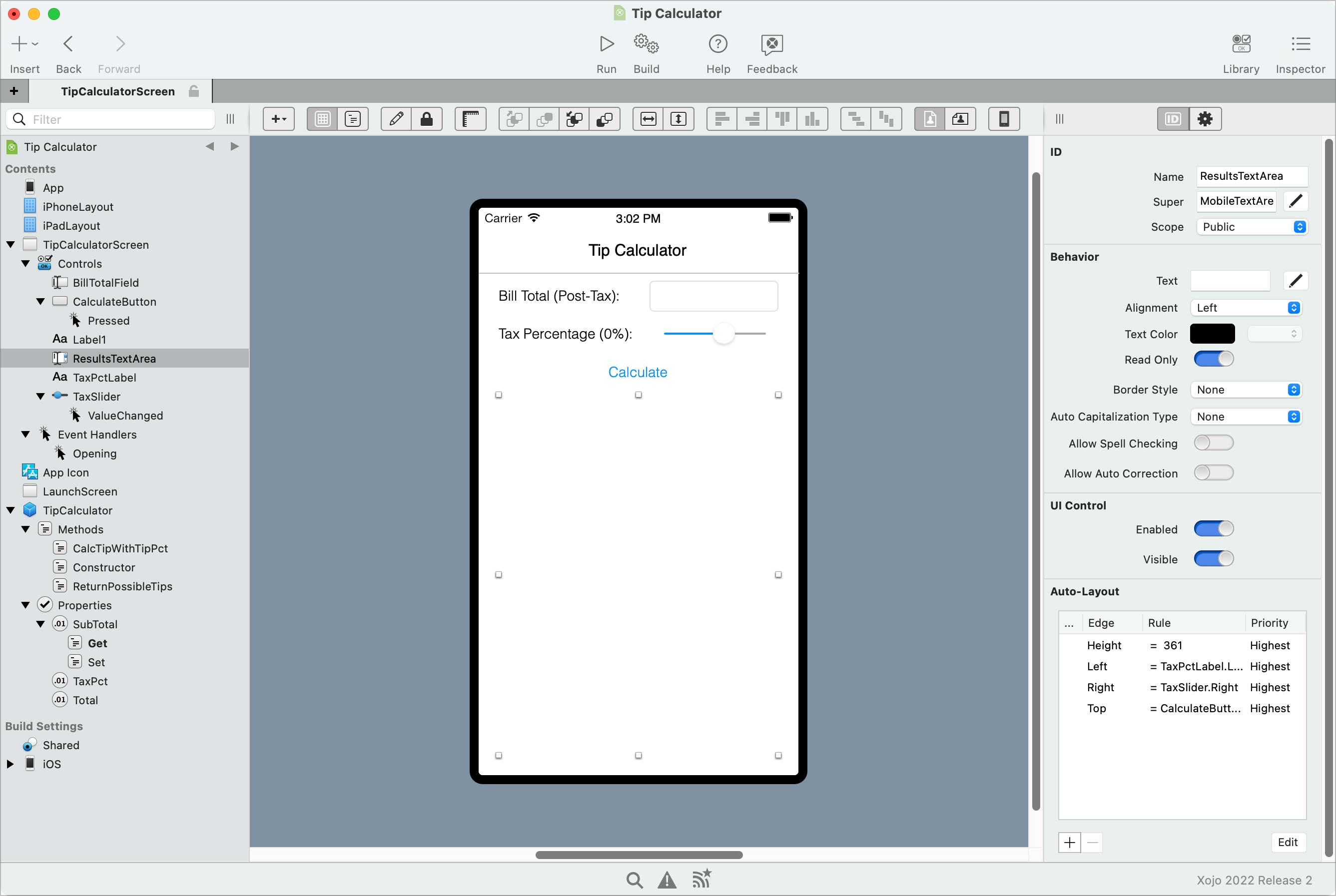The width and height of the screenshot is (1336, 896).
Task: Click the Library panel icon
Action: (1241, 44)
